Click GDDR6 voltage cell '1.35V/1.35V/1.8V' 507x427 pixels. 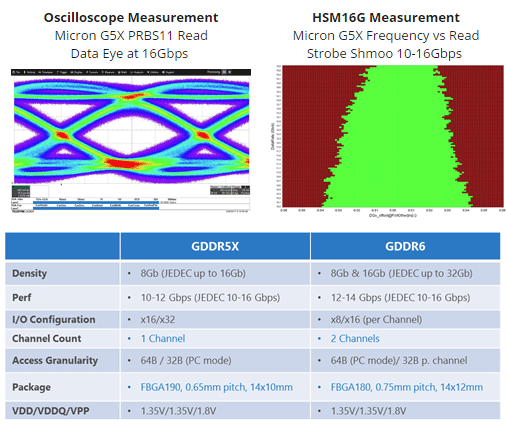[405, 410]
